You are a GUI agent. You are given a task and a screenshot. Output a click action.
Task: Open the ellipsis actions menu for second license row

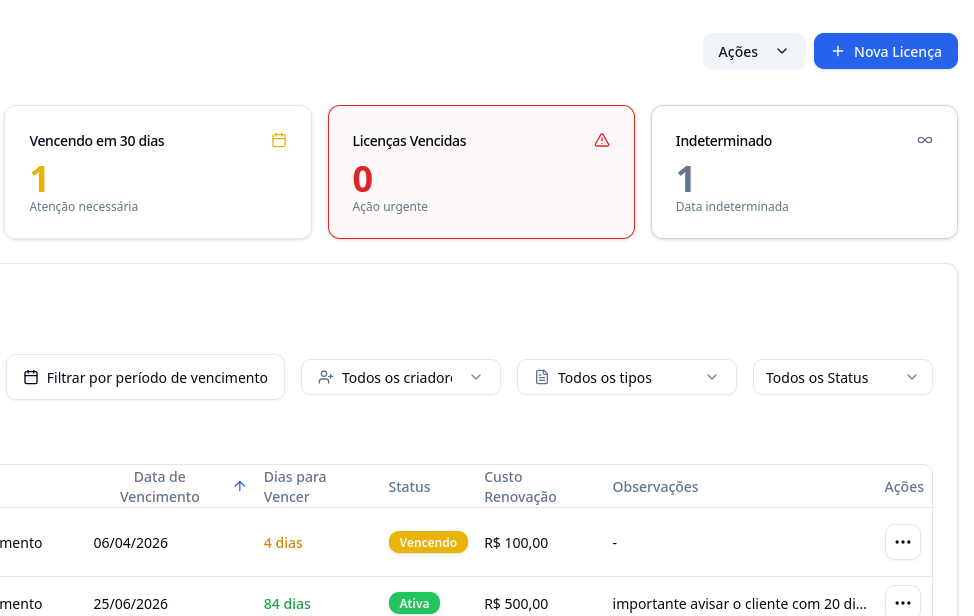(903, 601)
